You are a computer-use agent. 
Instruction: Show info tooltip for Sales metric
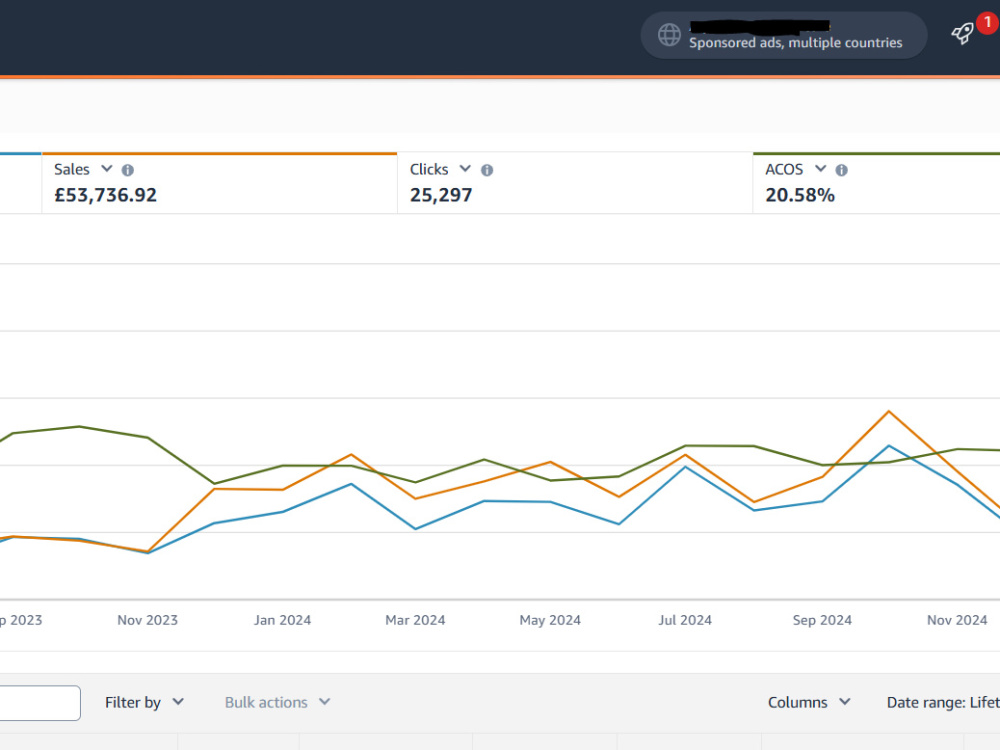[128, 170]
